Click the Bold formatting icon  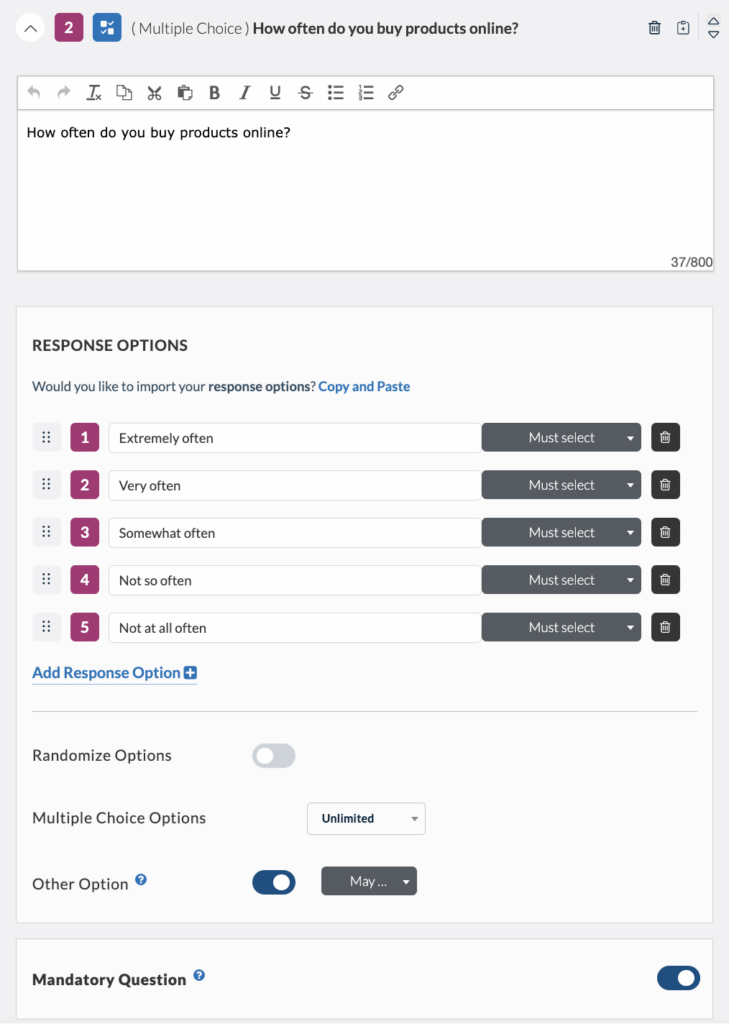tap(214, 93)
